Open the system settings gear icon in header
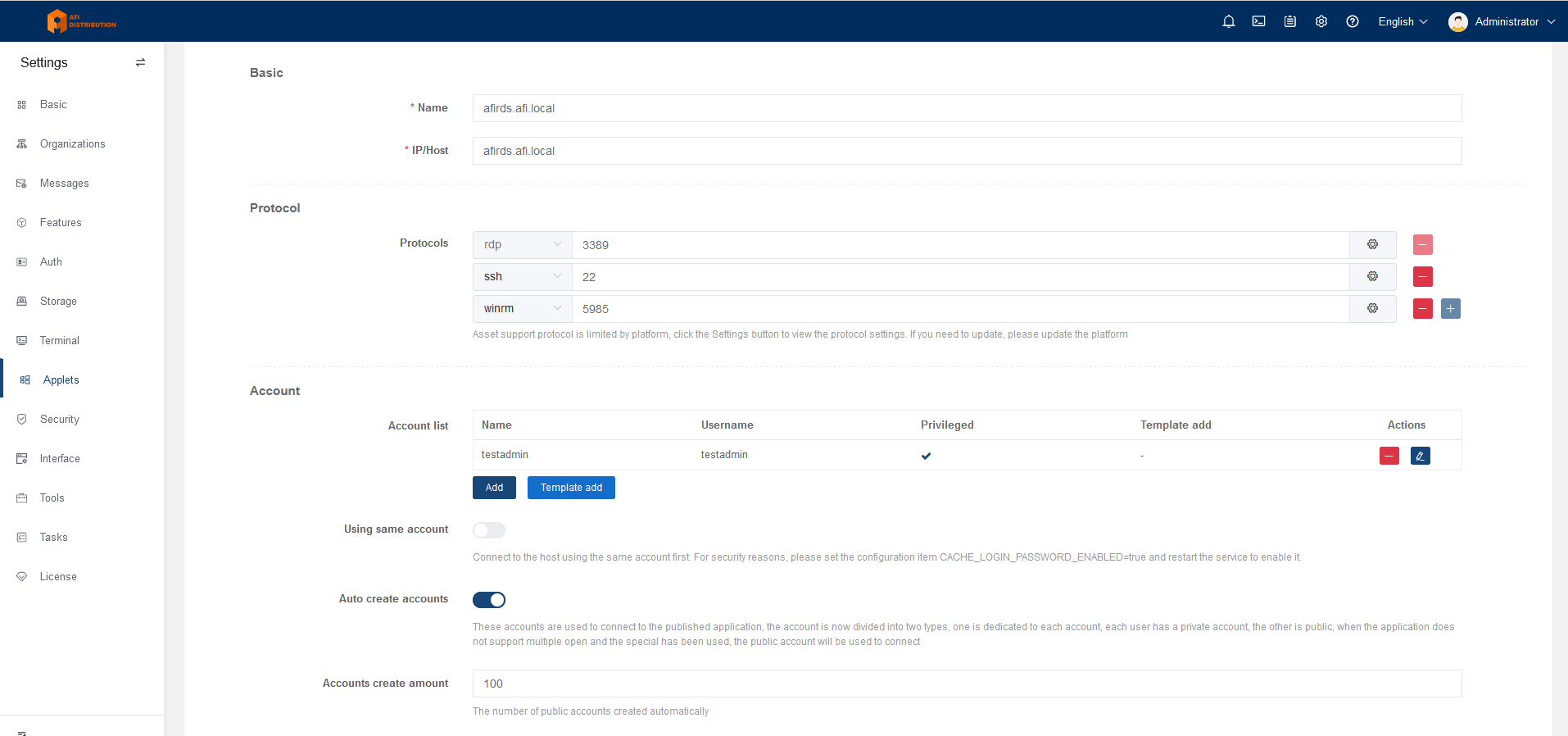Screen dimensions: 1568x736 point(1321,22)
